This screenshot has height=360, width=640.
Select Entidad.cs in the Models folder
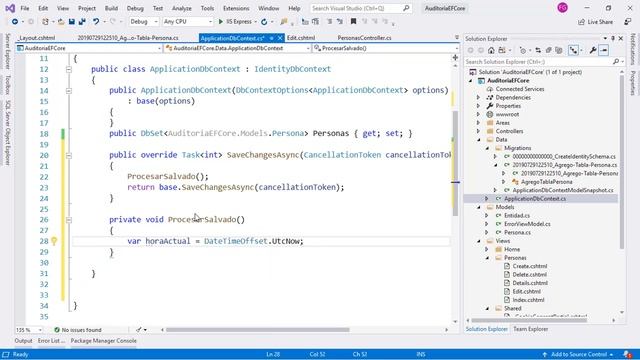[x=517, y=216]
